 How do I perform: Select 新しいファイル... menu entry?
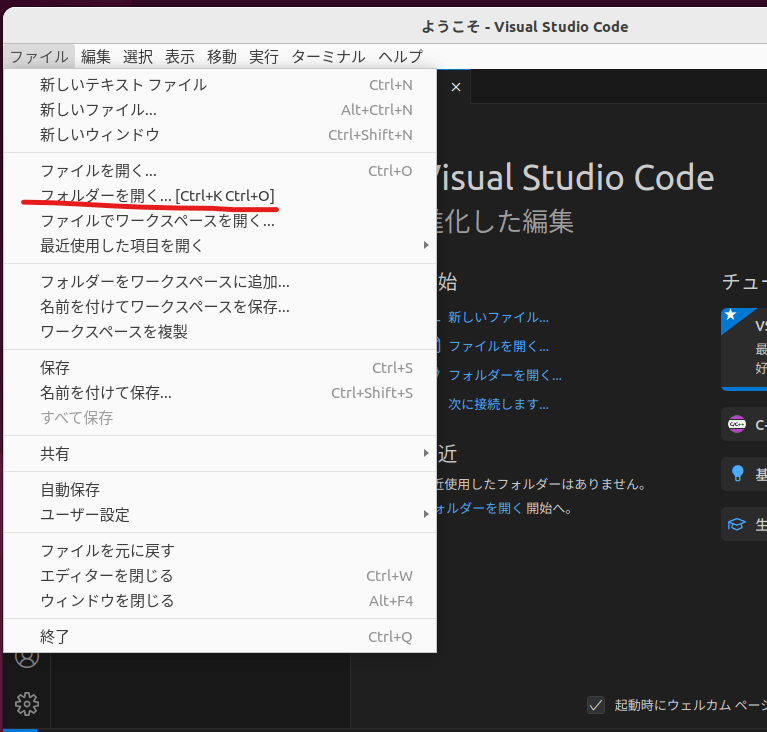pyautogui.click(x=220, y=110)
